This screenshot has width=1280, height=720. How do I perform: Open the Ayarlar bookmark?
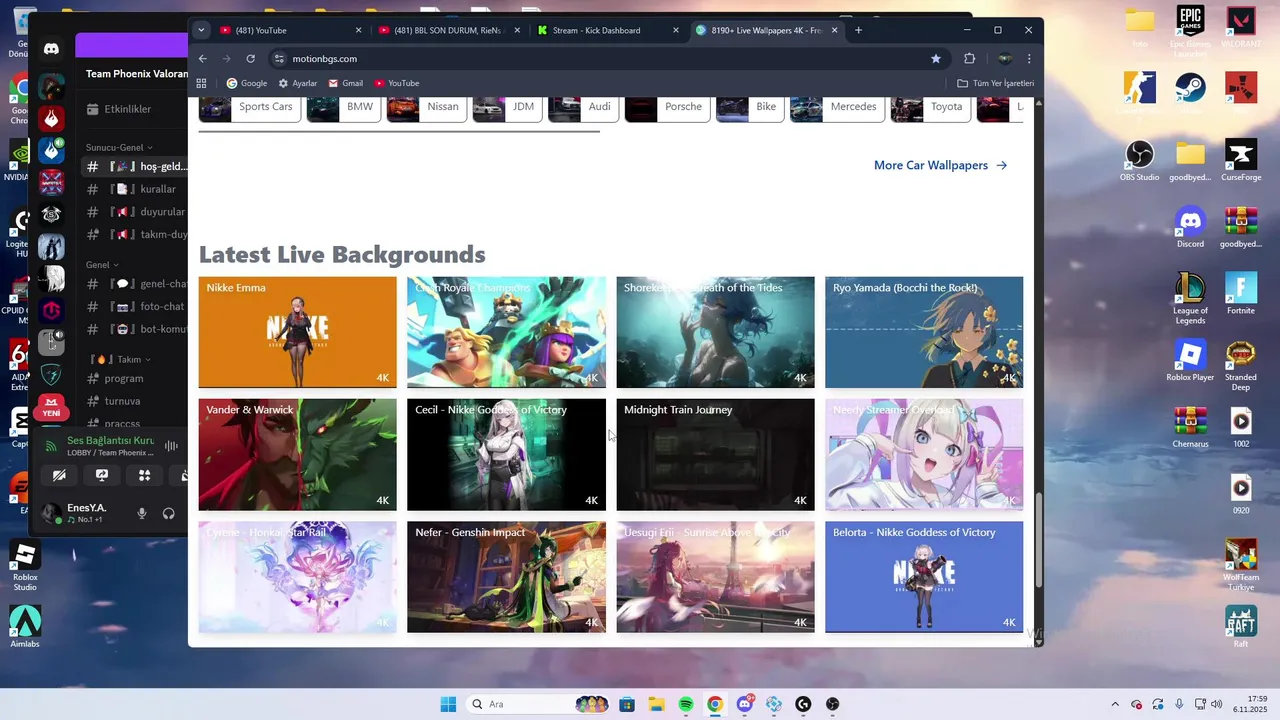(298, 83)
